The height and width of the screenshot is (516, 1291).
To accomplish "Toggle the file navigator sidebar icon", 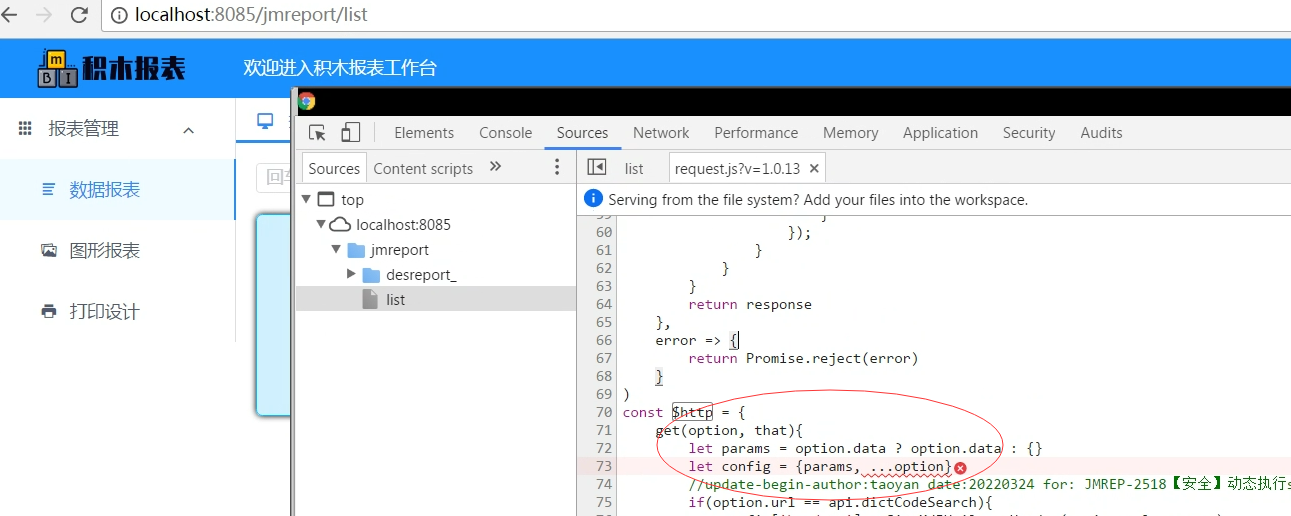I will 597,167.
